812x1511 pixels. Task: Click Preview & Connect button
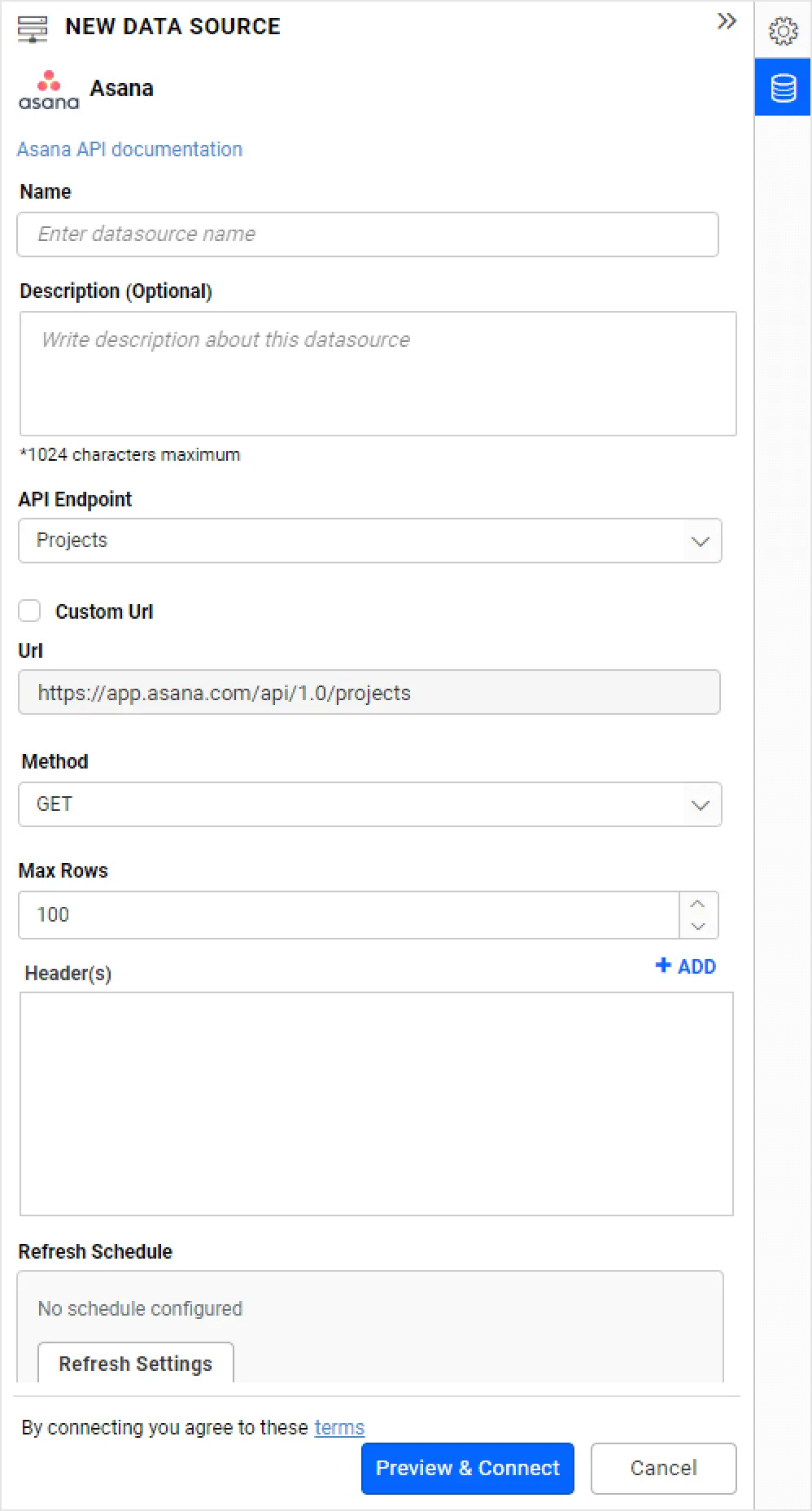[x=467, y=1468]
